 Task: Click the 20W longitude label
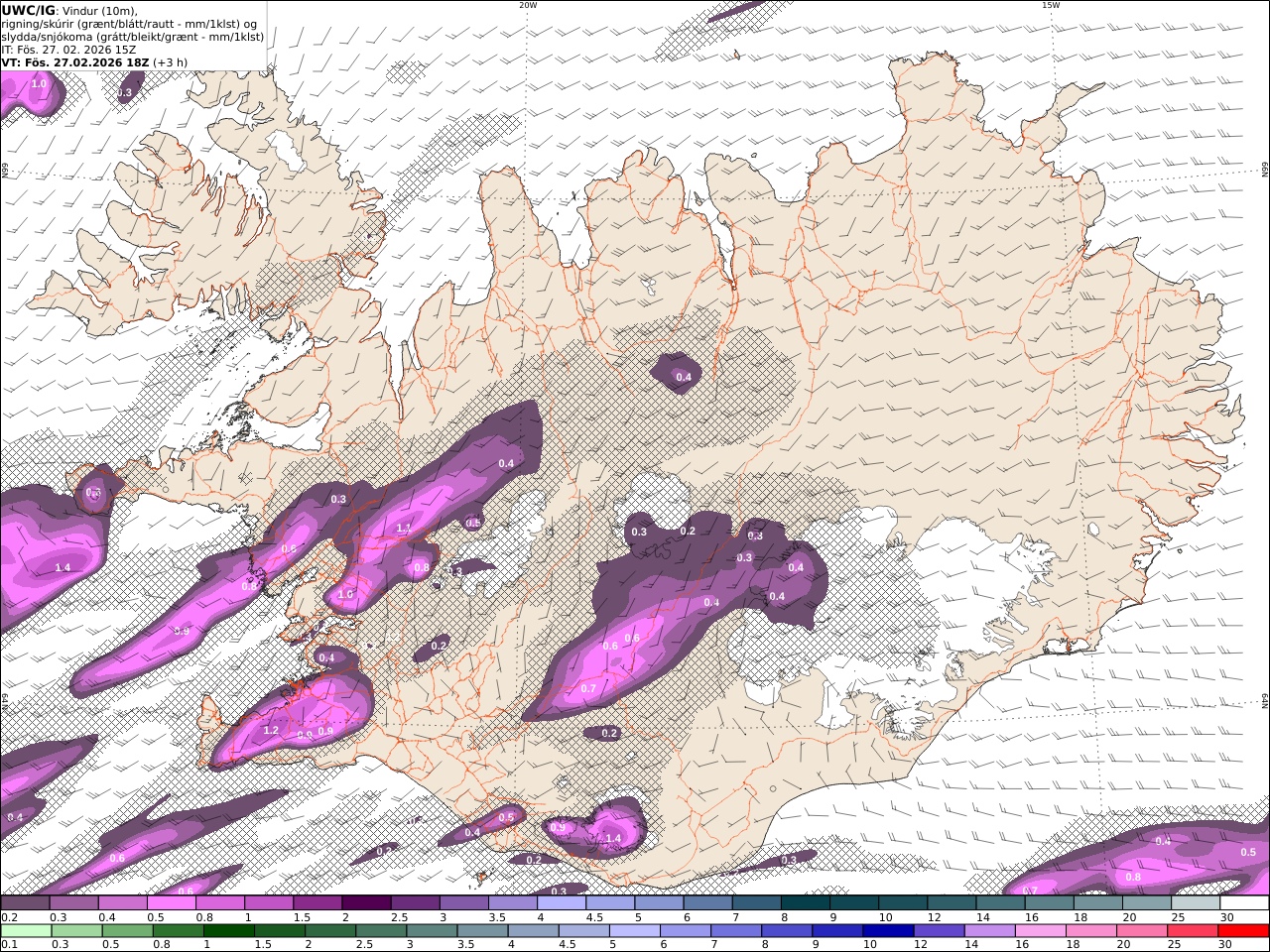click(x=528, y=5)
